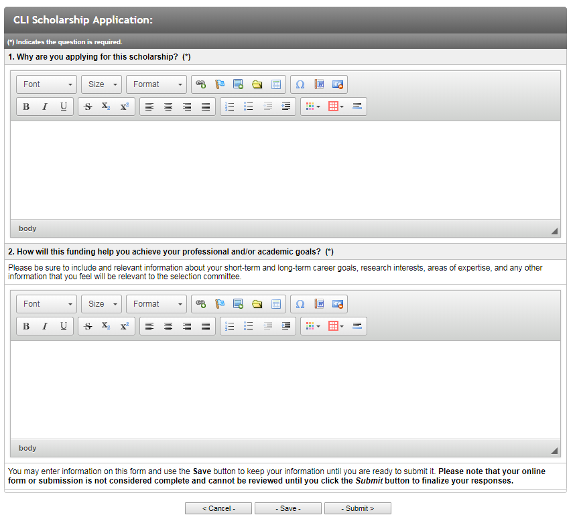Open Size dropdown in second editor
This screenshot has height=521, width=575.
click(102, 304)
